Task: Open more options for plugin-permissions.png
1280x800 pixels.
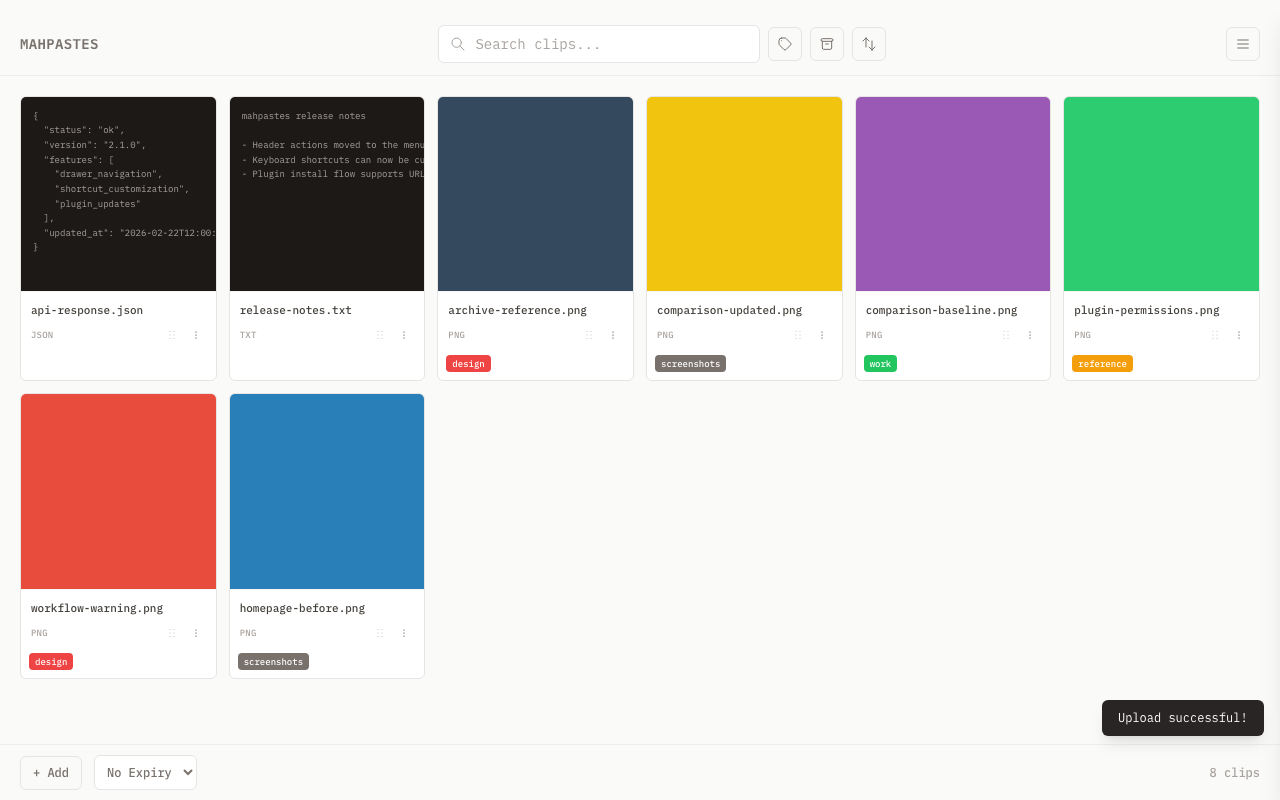Action: [1239, 335]
